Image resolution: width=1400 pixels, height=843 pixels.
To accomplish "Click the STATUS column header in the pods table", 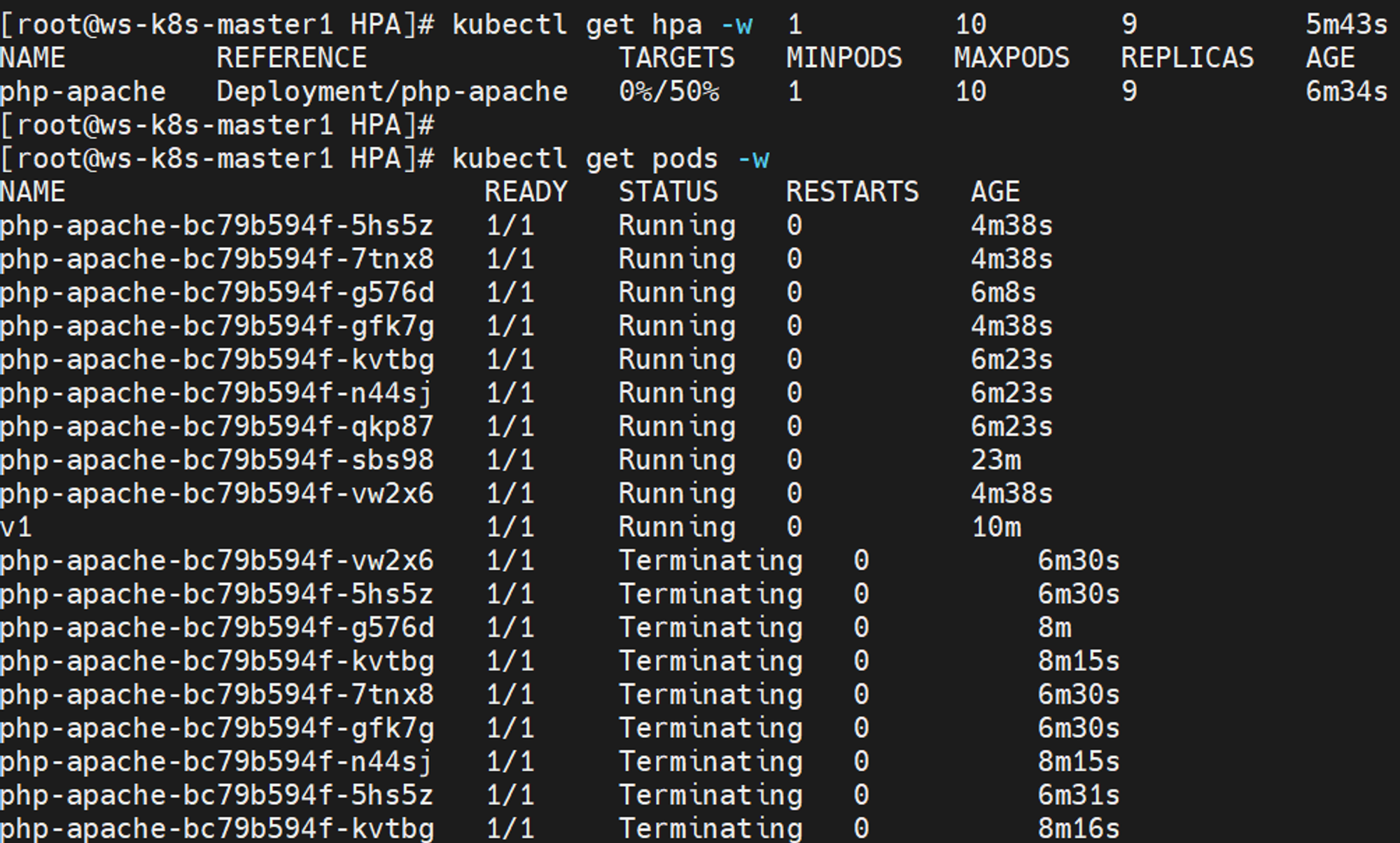I will click(x=668, y=192).
